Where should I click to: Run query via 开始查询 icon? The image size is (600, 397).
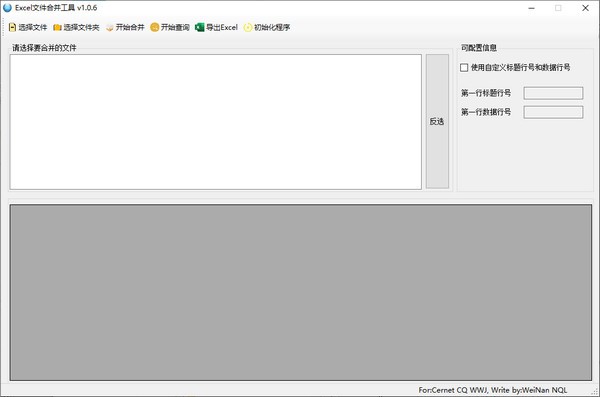[x=155, y=27]
